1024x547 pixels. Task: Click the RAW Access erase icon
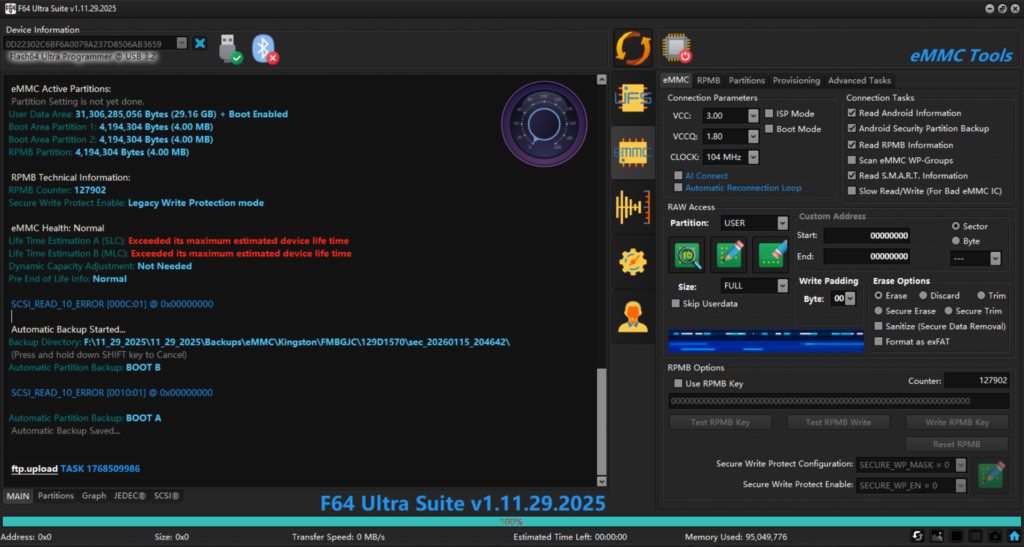click(x=770, y=255)
